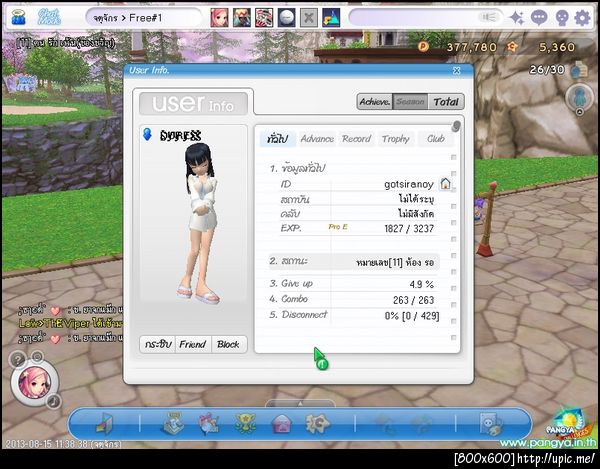Click the Pang coin icon beside 377,780
This screenshot has width=600, height=469.
tap(423, 47)
